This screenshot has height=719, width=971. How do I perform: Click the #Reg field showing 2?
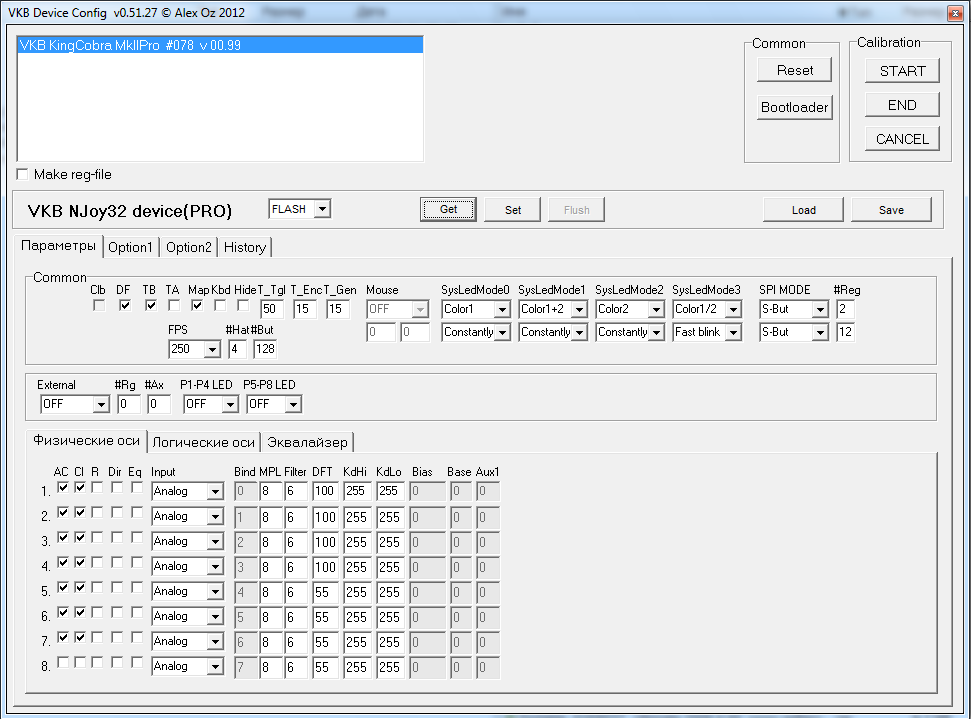click(845, 309)
